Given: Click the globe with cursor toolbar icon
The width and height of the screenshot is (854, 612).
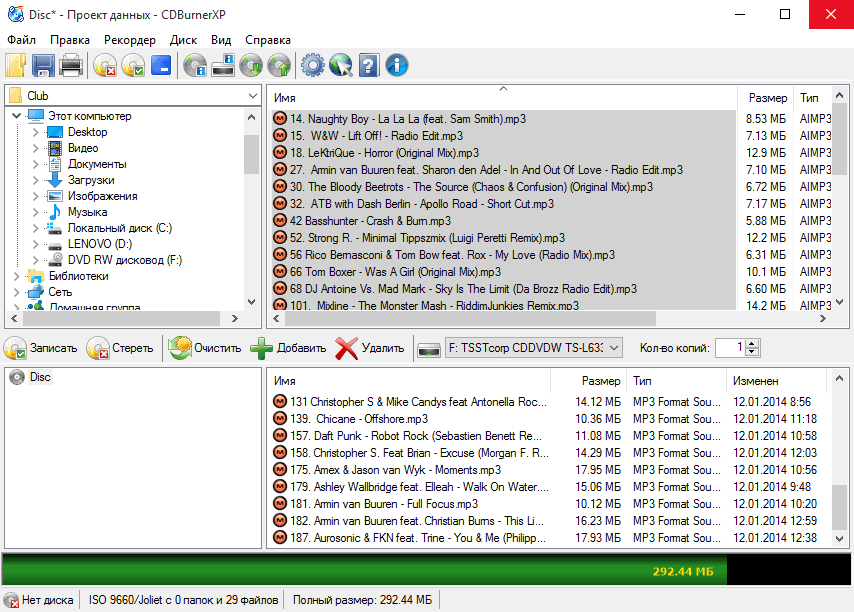Looking at the screenshot, I should (341, 65).
